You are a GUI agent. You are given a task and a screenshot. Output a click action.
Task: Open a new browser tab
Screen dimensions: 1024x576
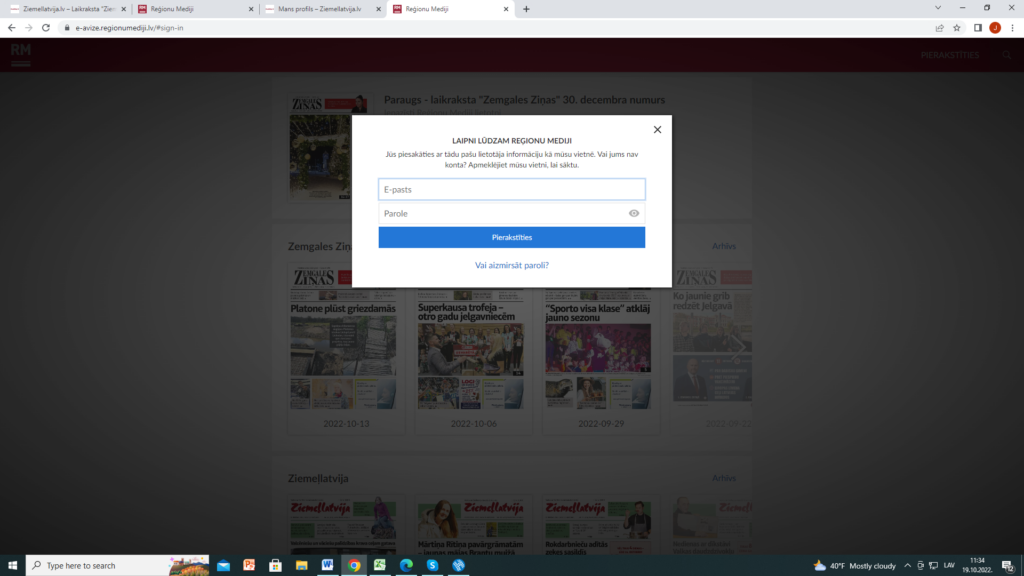(527, 9)
